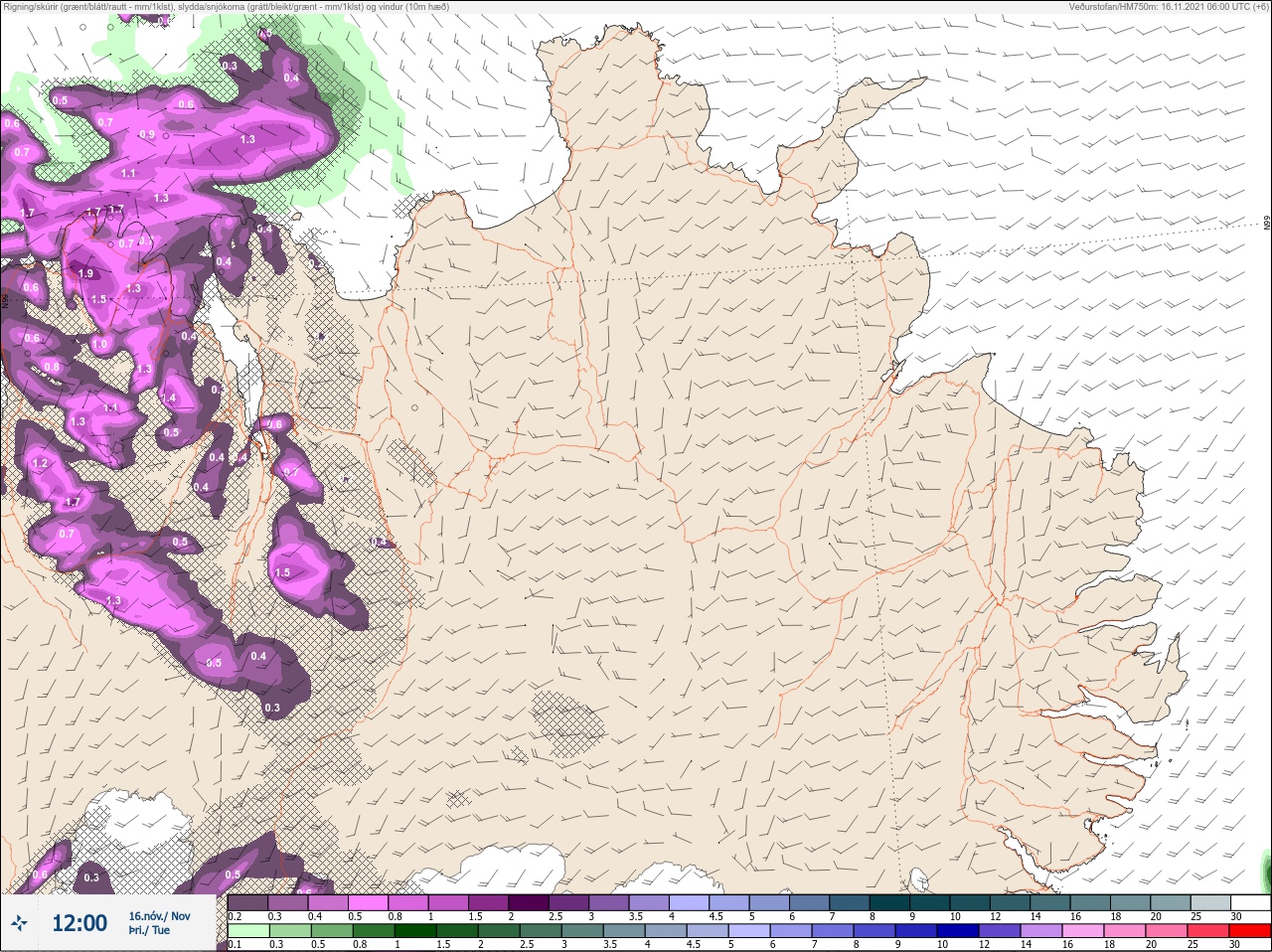Select upper legend swatch between 9 and 10

point(931,902)
